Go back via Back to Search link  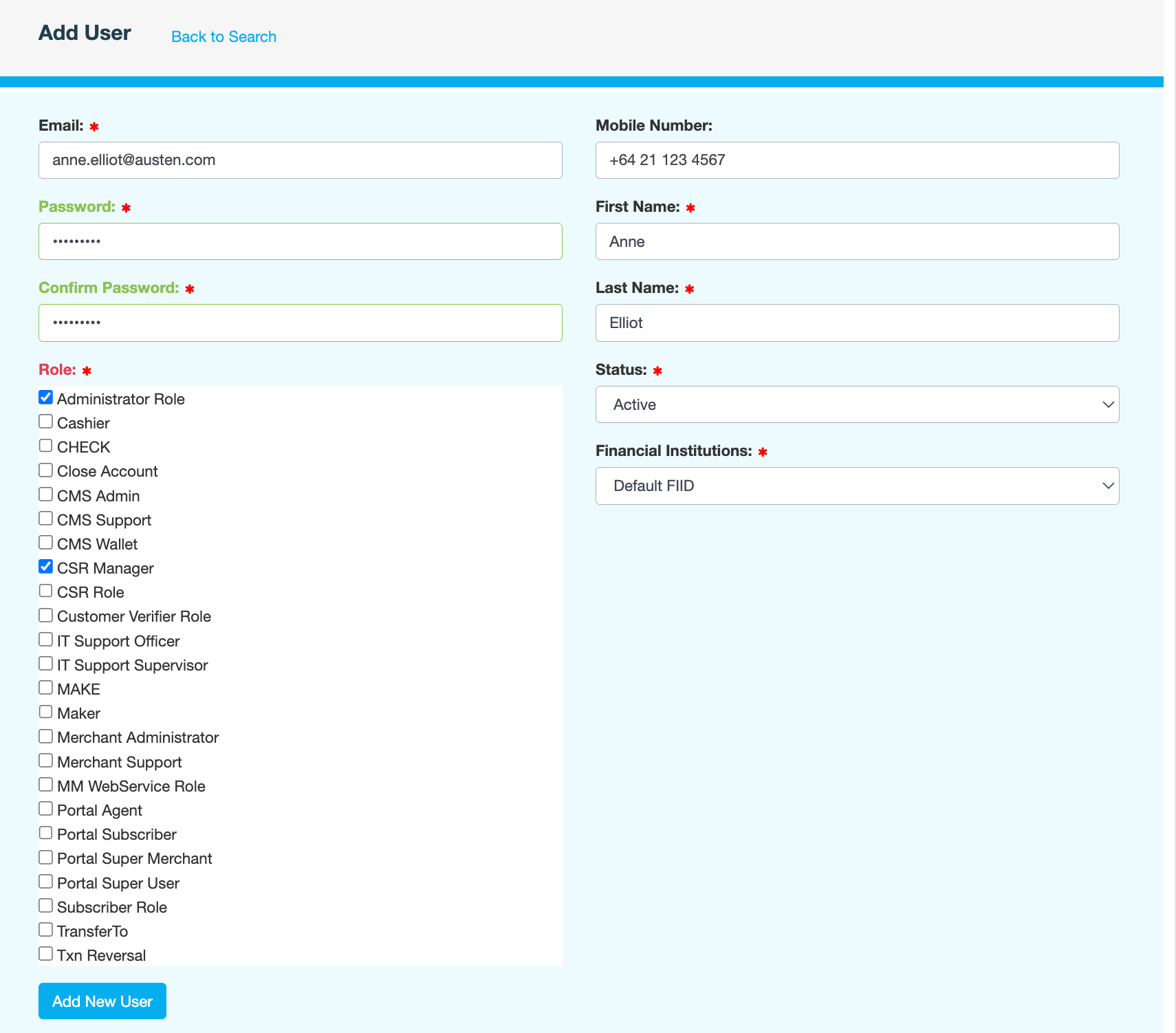coord(224,36)
